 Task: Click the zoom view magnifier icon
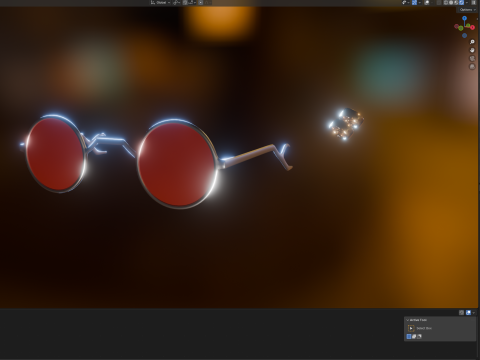point(472,42)
